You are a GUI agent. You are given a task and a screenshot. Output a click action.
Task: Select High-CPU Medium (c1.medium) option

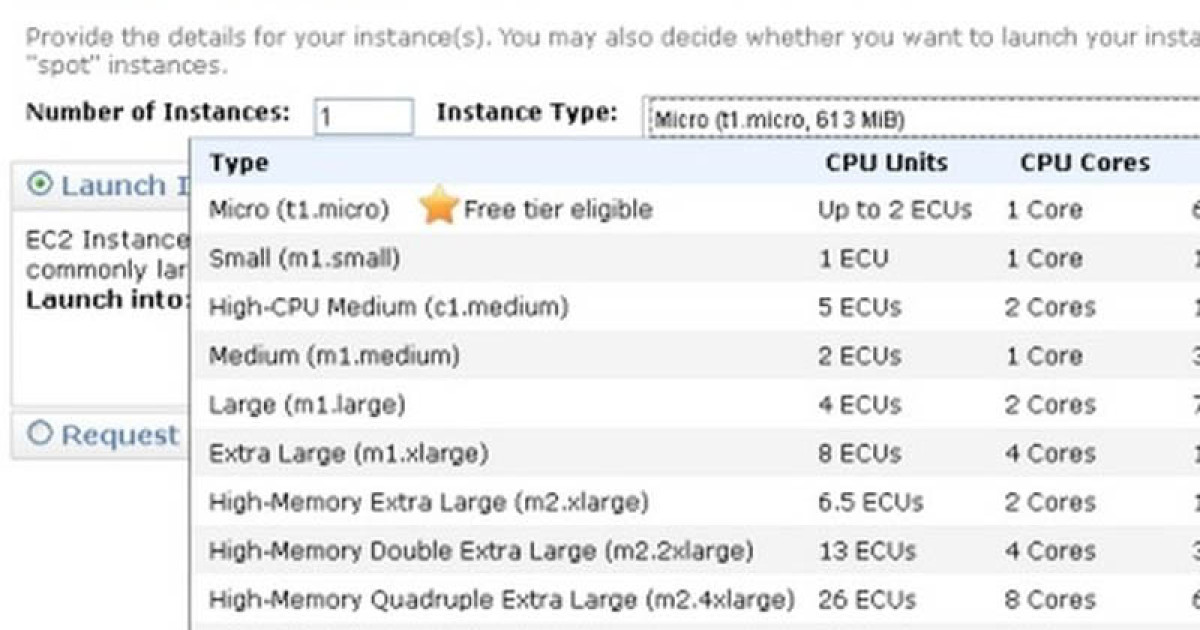click(x=388, y=308)
